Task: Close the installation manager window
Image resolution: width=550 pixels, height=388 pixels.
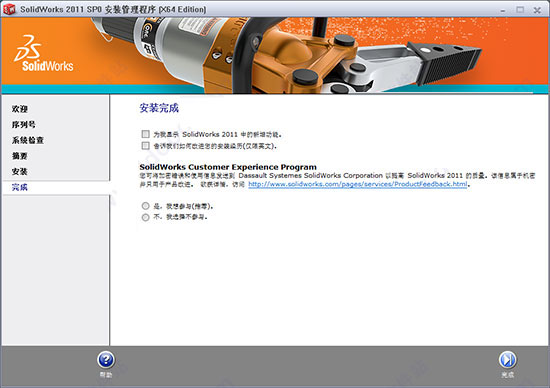Action: point(537,10)
